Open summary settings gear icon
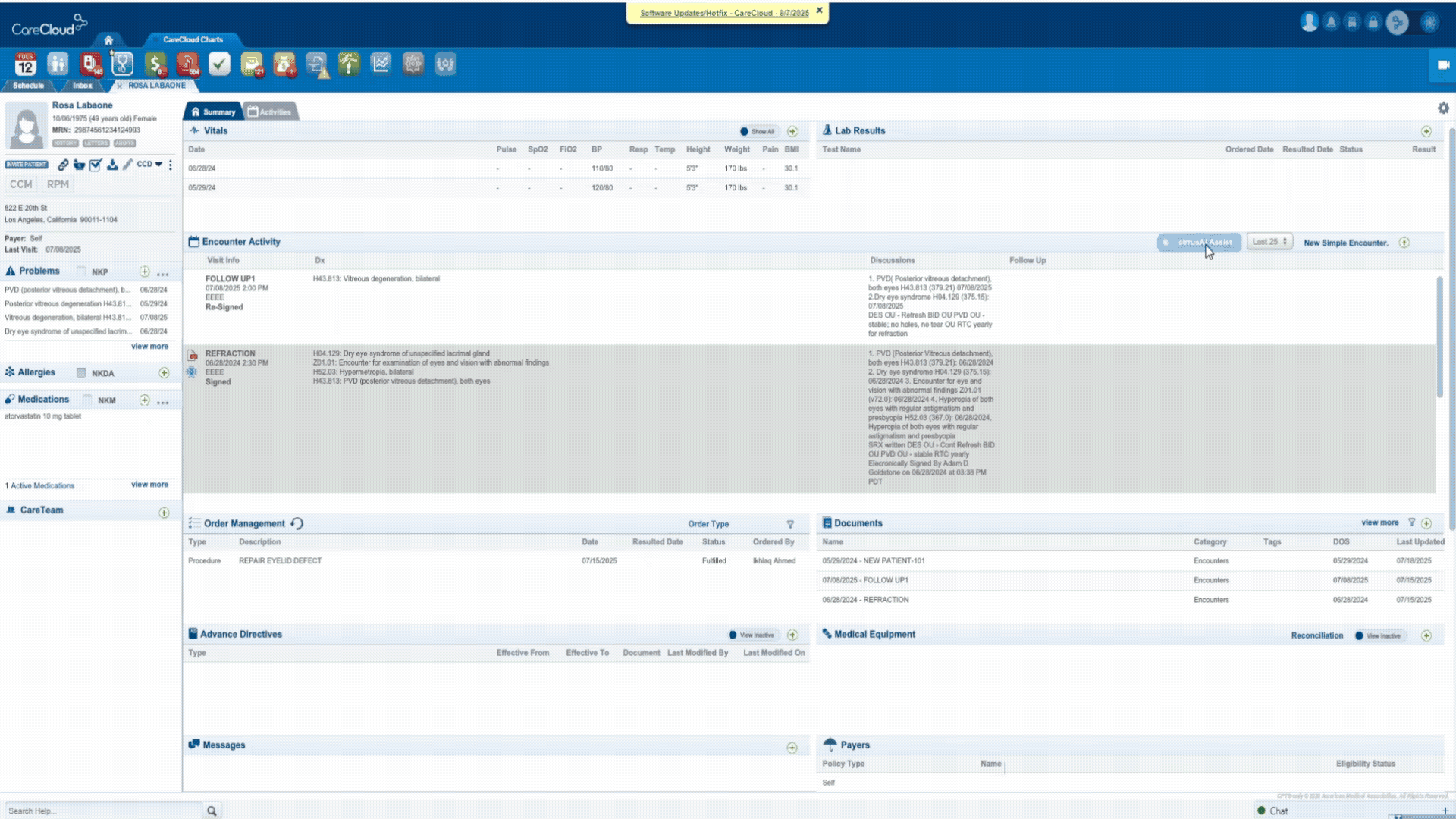The height and width of the screenshot is (819, 1456). point(1443,108)
